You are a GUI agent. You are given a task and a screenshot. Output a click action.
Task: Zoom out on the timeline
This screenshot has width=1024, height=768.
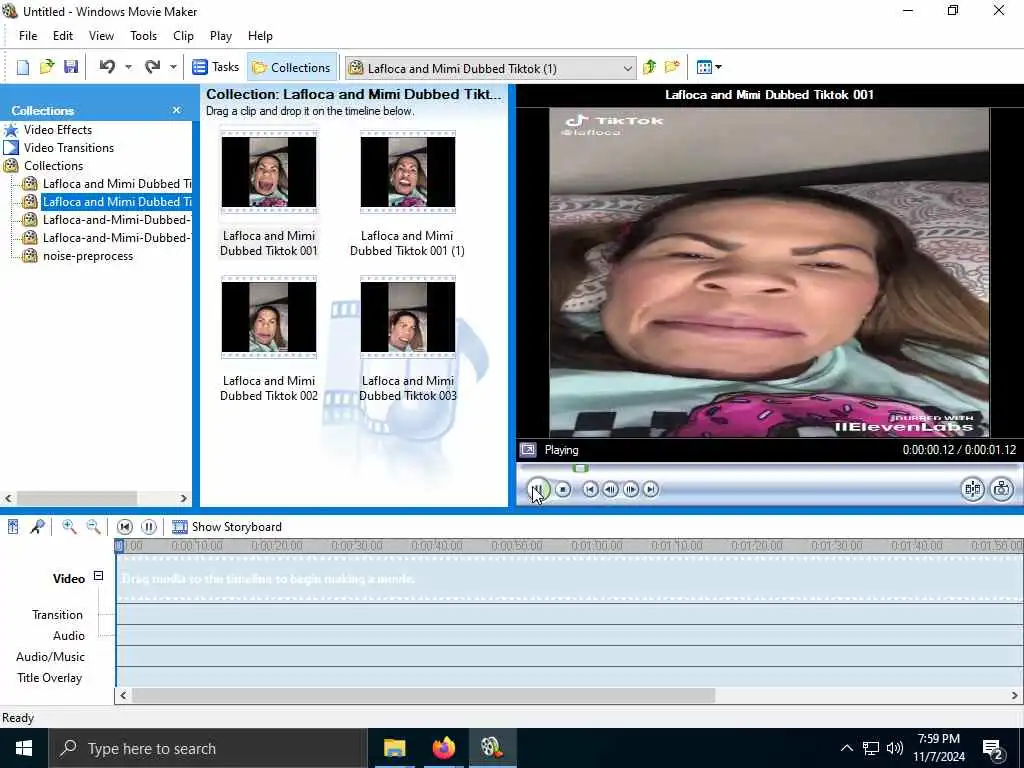(x=93, y=527)
